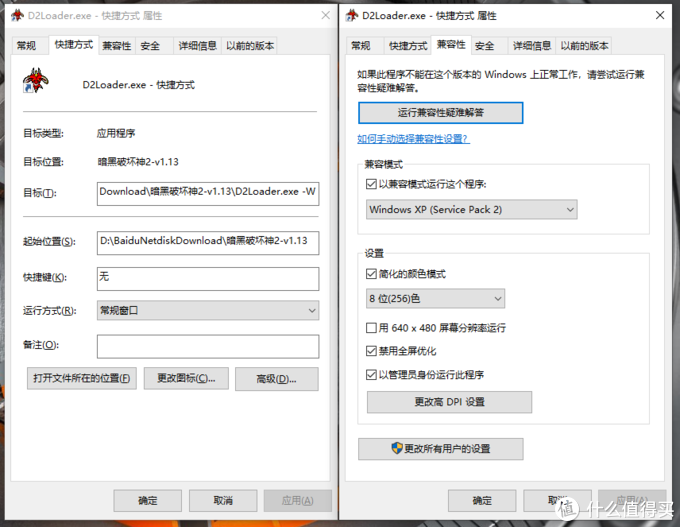Click the title bar icon of the right D2Loader properties window

352,15
